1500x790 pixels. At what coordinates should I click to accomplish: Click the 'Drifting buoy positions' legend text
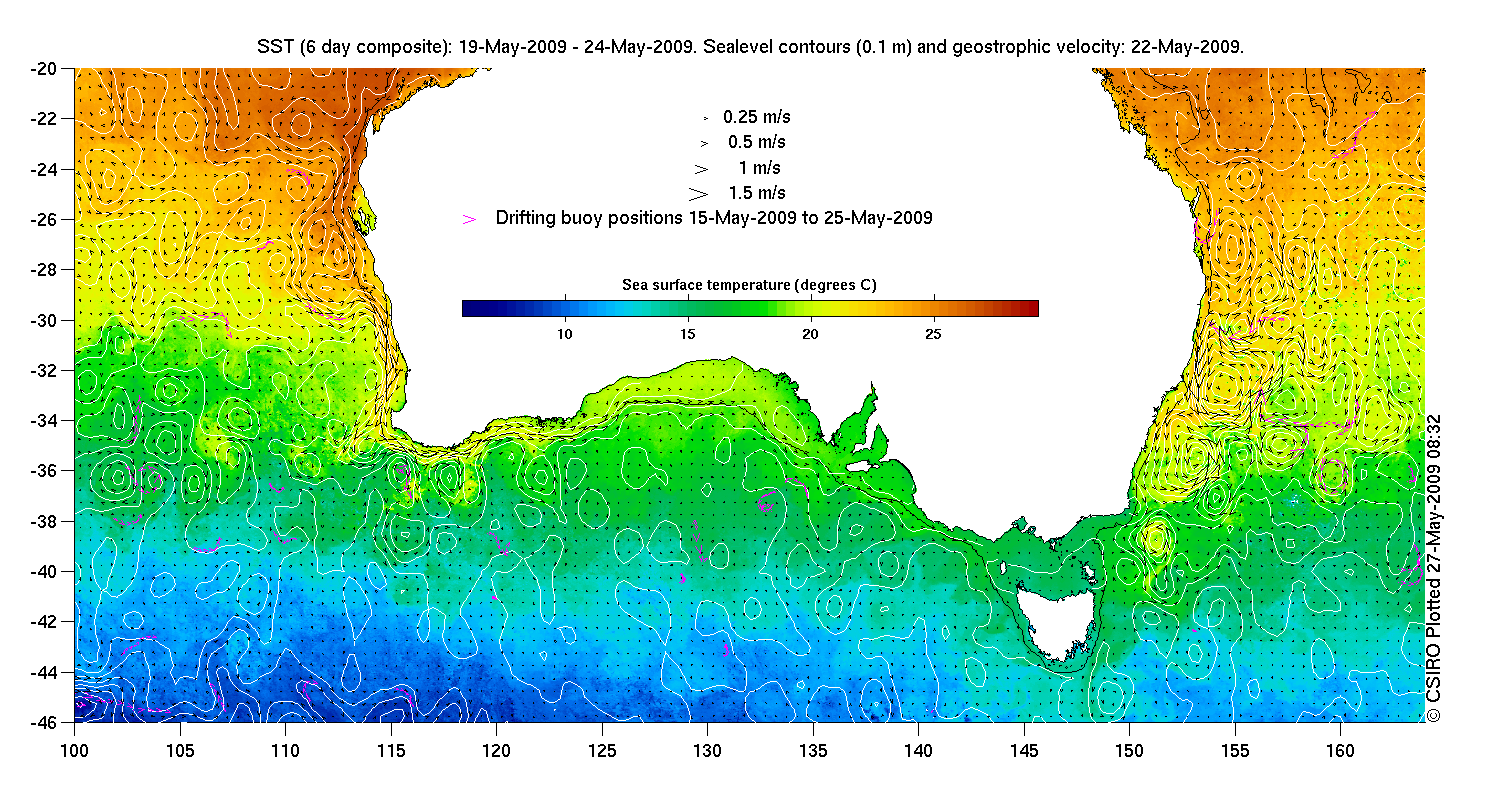[x=714, y=218]
